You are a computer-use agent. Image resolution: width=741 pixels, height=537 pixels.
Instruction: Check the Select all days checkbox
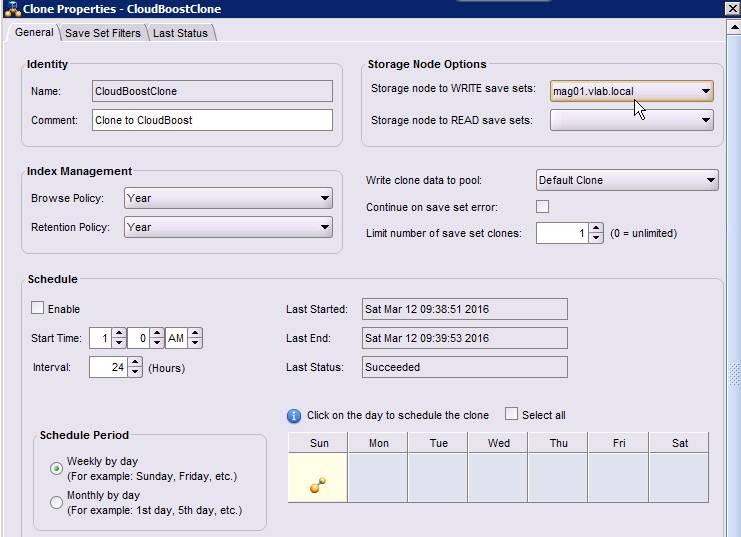point(511,414)
